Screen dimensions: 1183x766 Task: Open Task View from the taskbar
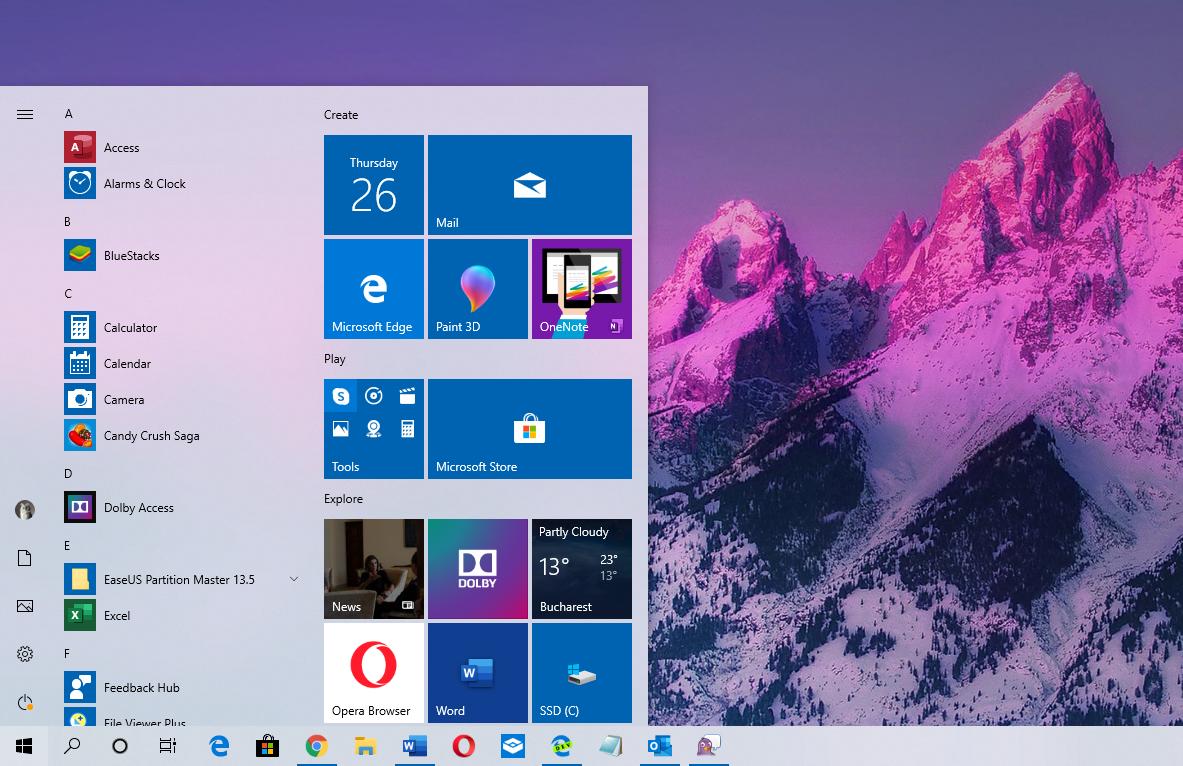(167, 746)
